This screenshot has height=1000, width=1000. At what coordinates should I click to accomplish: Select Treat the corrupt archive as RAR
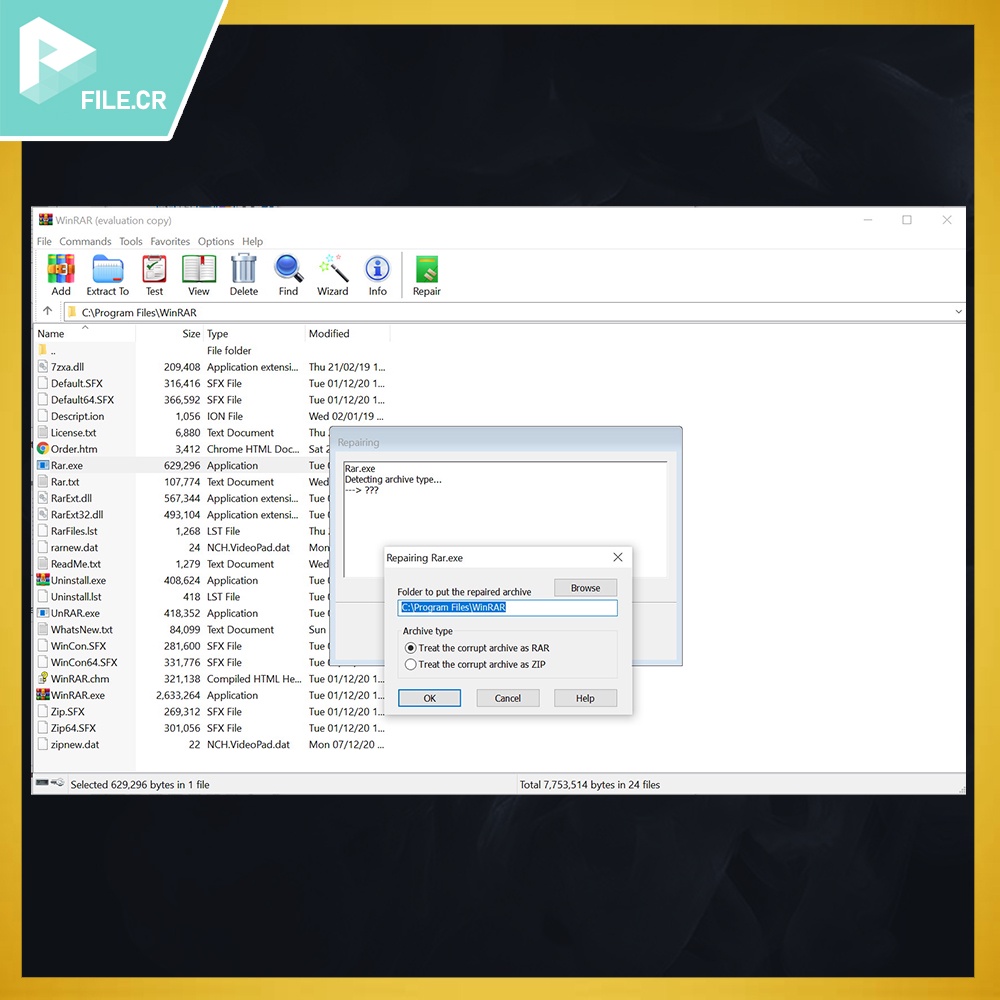pos(411,648)
